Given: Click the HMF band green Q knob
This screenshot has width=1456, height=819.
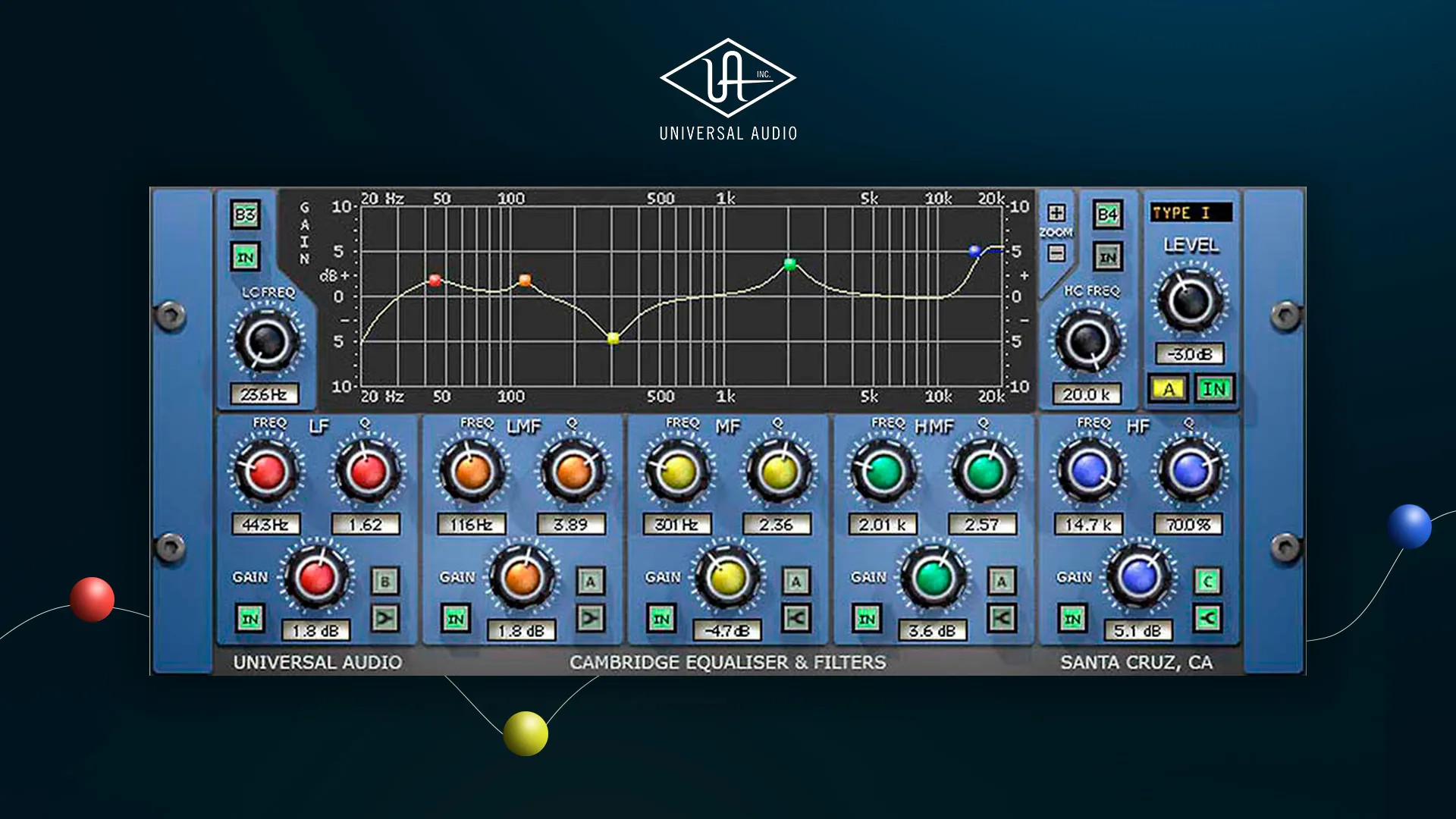Looking at the screenshot, I should (984, 472).
